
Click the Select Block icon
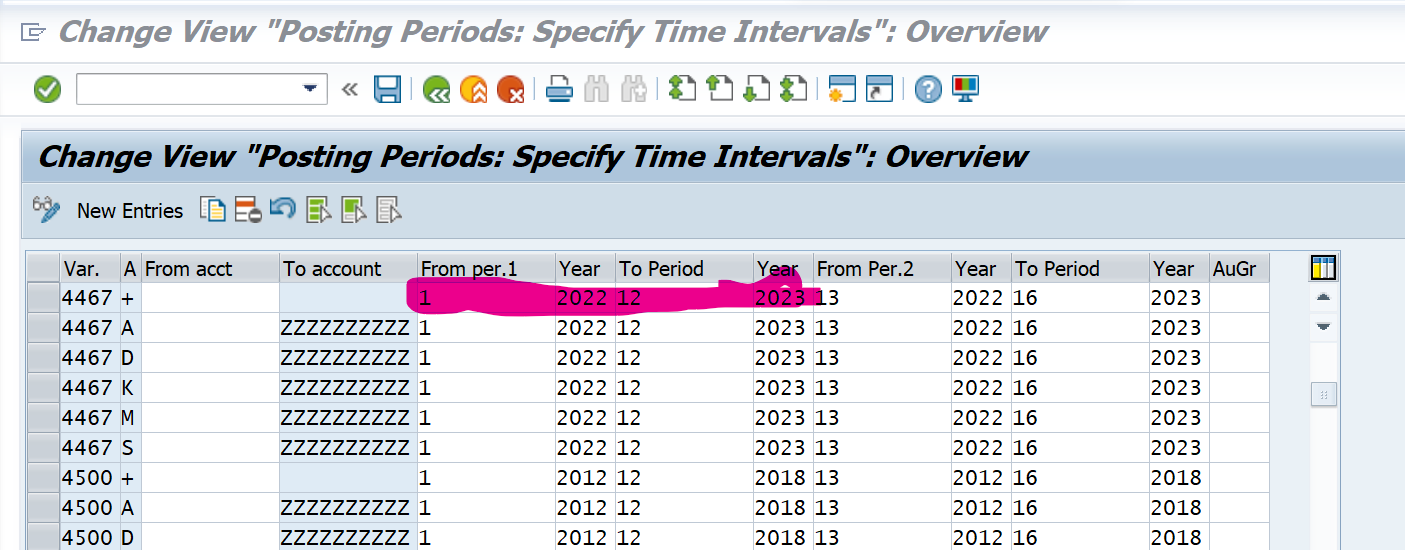click(354, 209)
